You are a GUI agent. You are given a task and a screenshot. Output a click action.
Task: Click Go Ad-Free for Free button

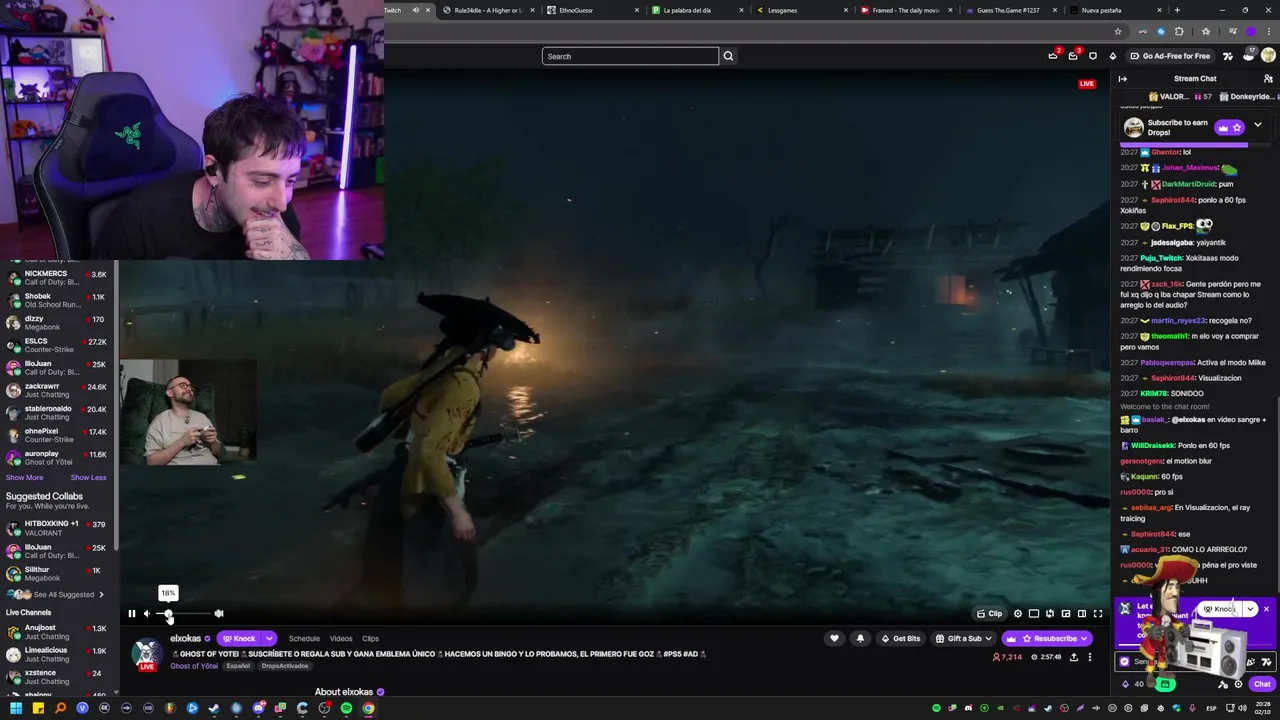click(1169, 56)
